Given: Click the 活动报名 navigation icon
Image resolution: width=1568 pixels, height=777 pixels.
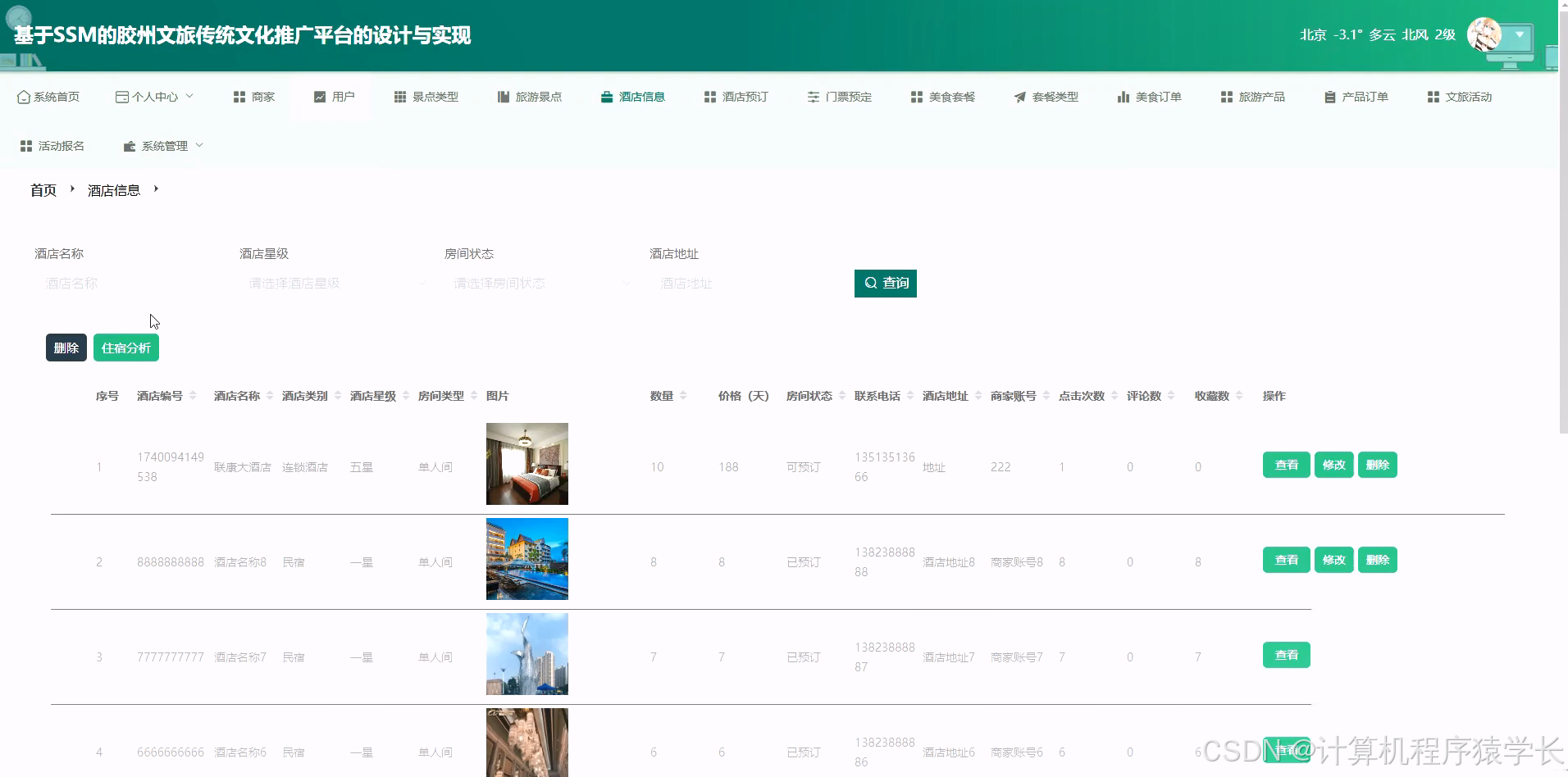Looking at the screenshot, I should click(x=25, y=145).
